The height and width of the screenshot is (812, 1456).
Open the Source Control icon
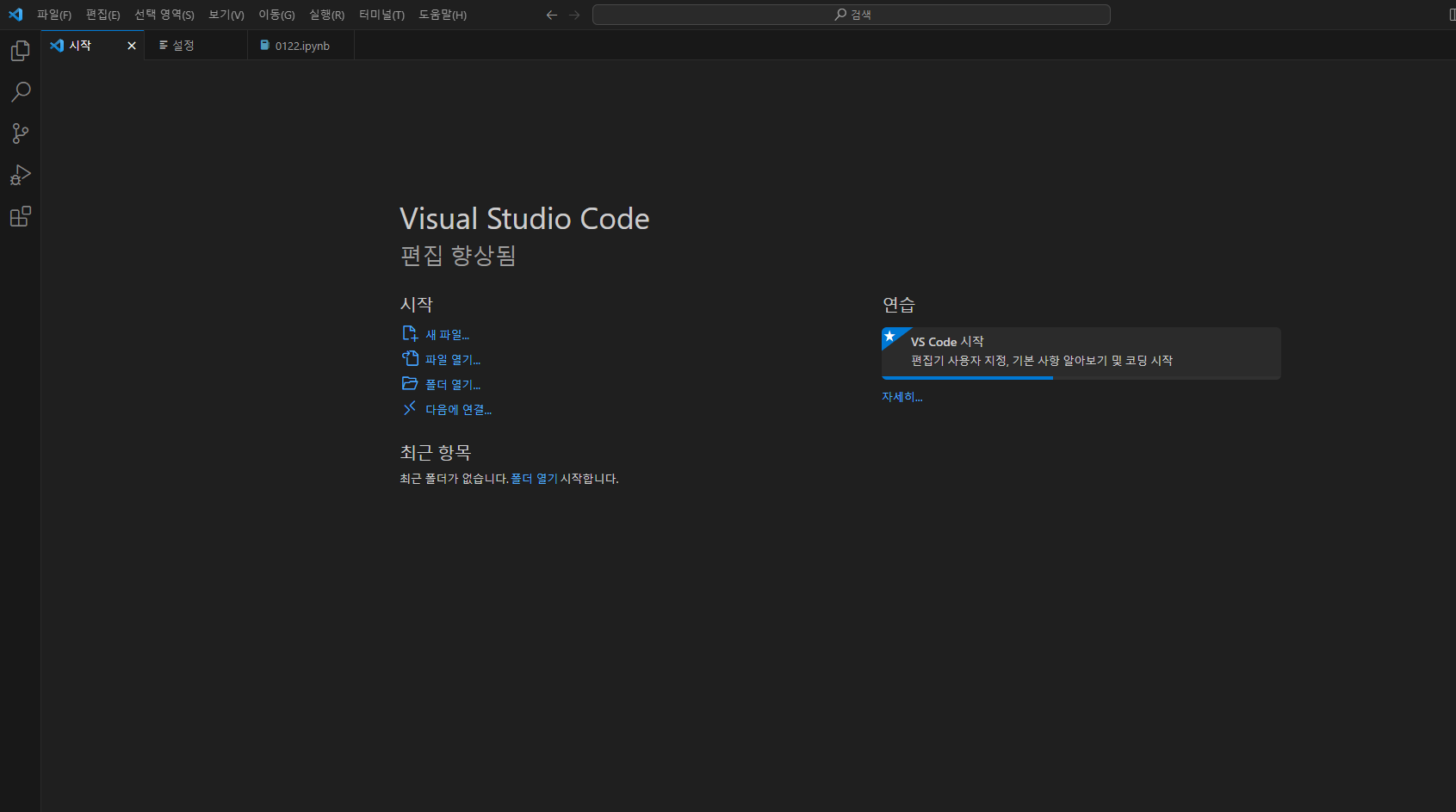pyautogui.click(x=19, y=133)
